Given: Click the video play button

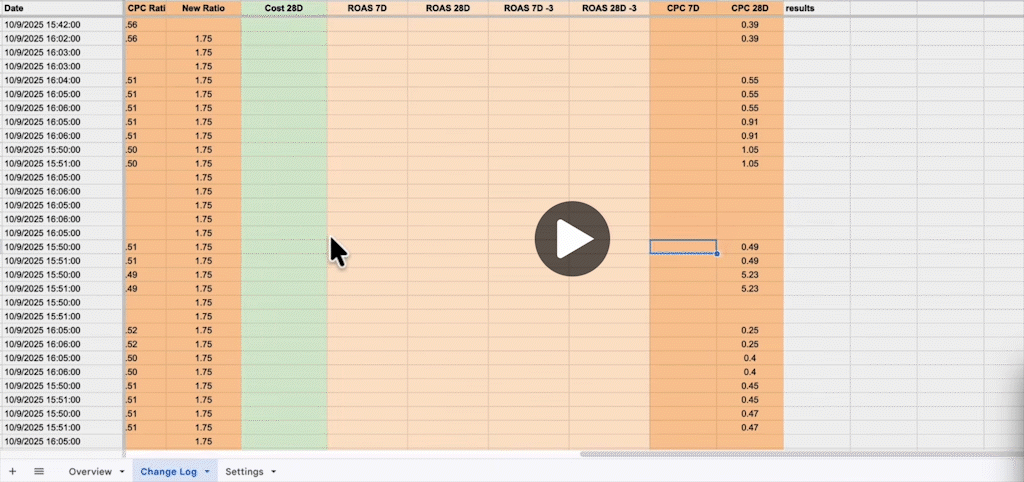Looking at the screenshot, I should 571,239.
